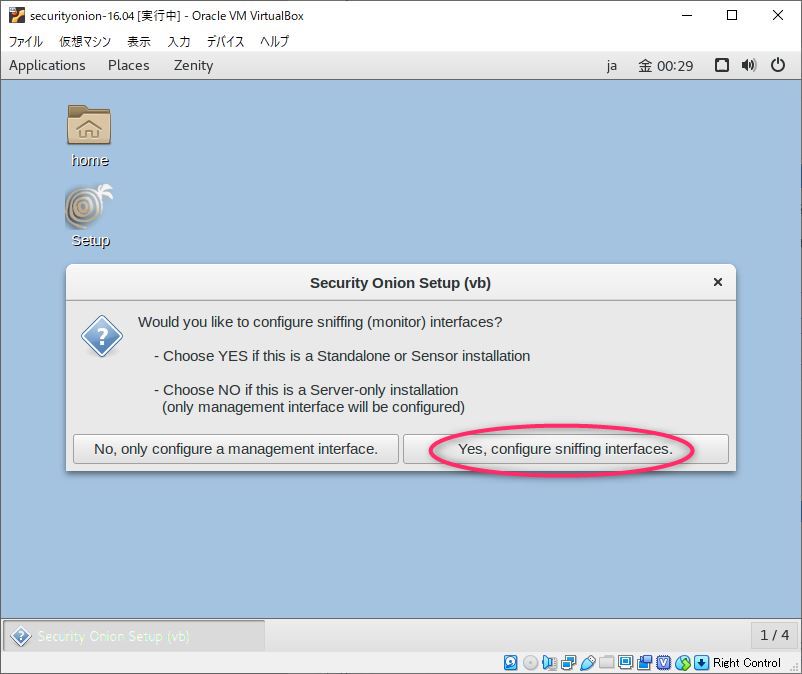Minimize the VirtualBox window
802x674 pixels.
pos(687,15)
